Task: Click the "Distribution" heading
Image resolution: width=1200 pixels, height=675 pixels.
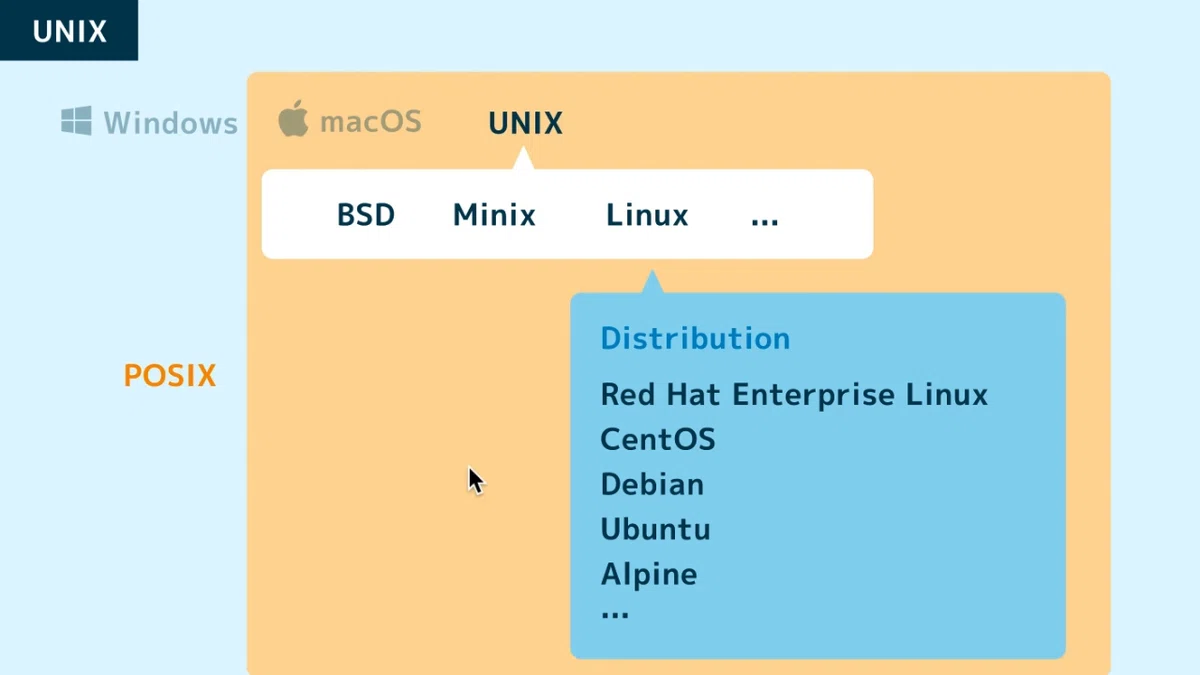Action: click(695, 338)
